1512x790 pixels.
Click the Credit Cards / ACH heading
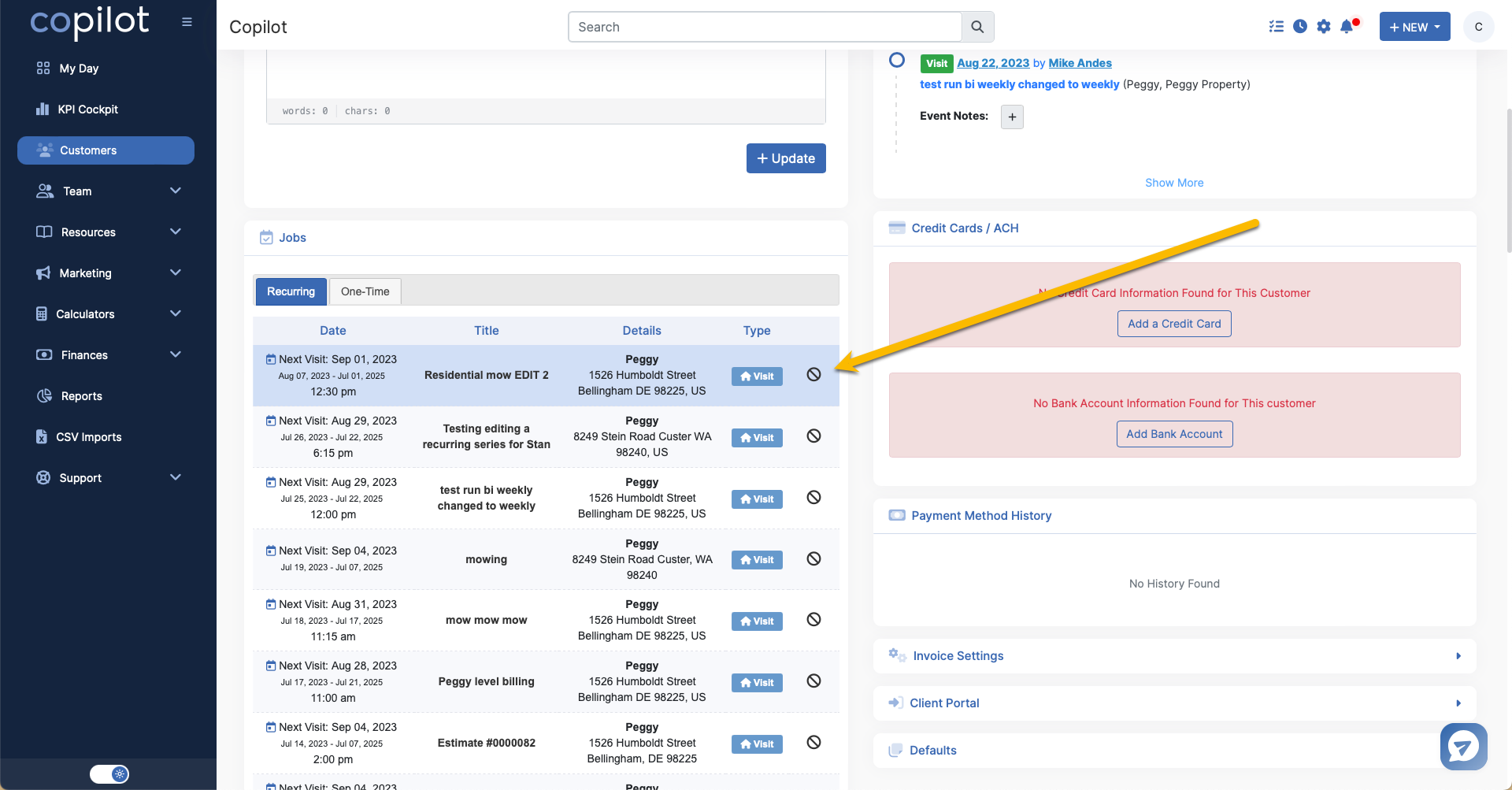(965, 228)
